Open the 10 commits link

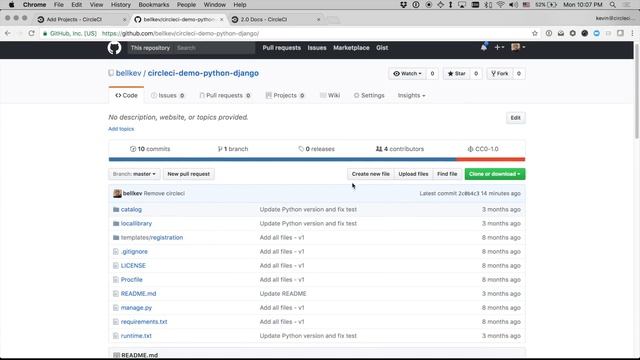click(150, 149)
